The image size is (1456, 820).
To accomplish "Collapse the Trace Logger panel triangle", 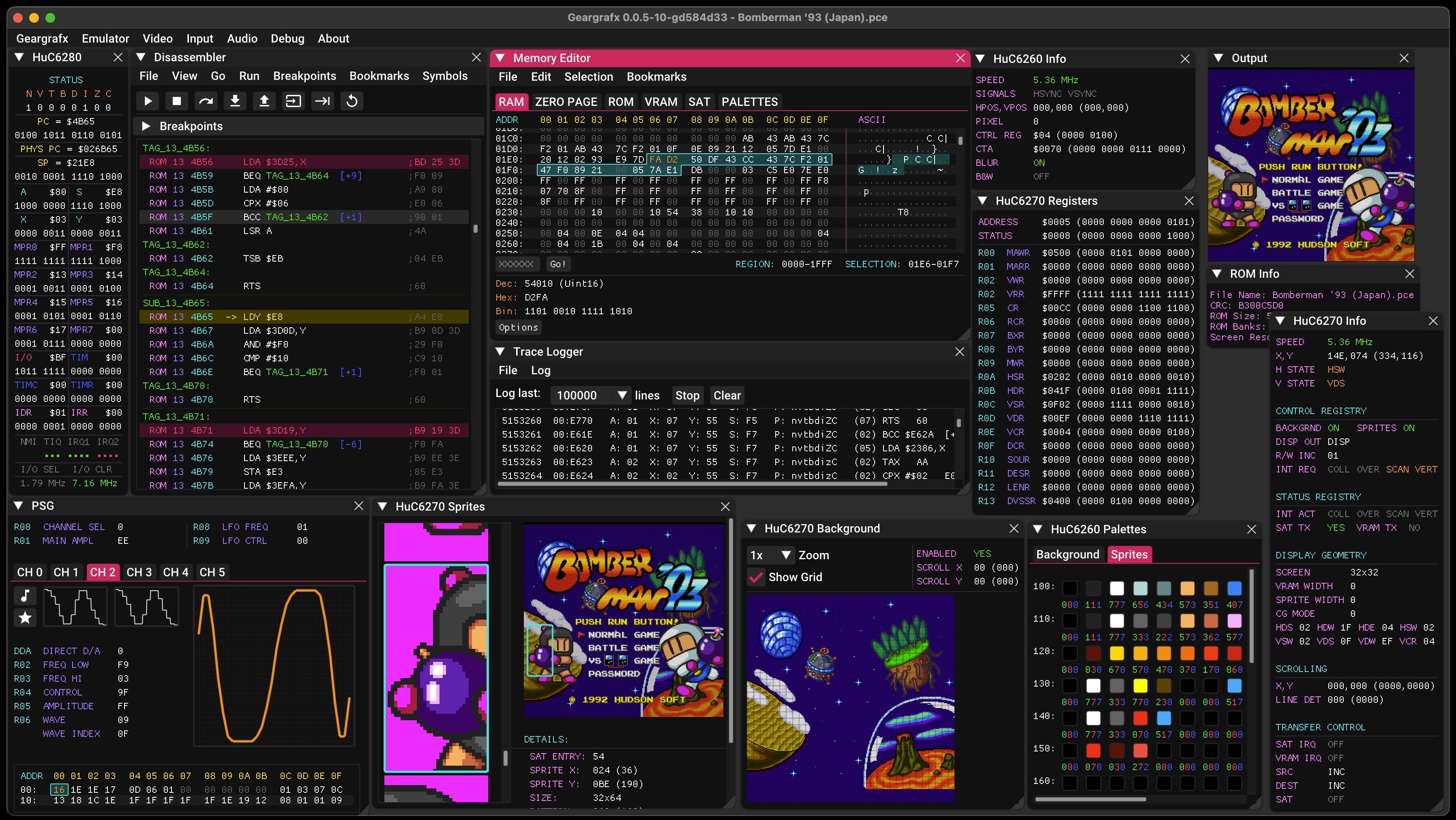I will click(x=500, y=352).
